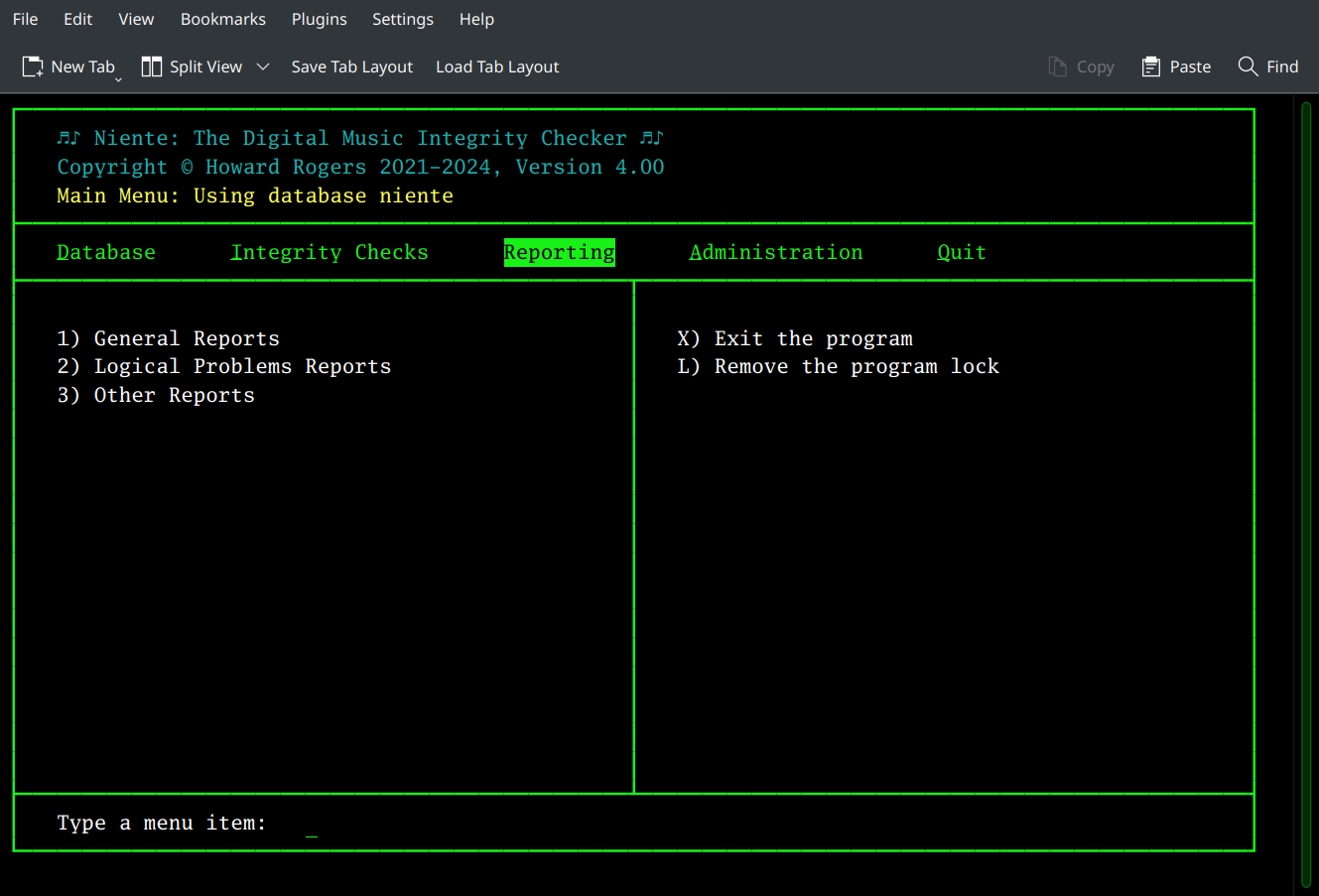
Task: Open the Settings menu
Action: [403, 19]
